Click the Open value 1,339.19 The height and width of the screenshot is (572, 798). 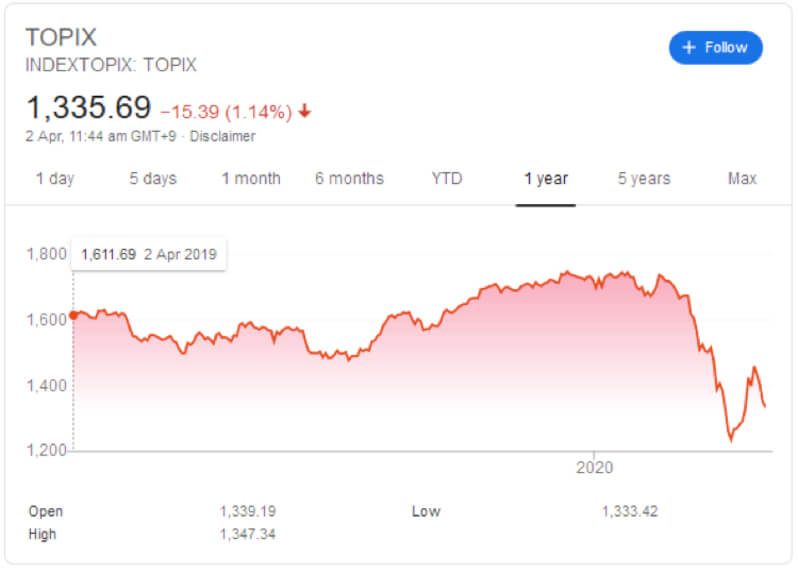tap(248, 511)
